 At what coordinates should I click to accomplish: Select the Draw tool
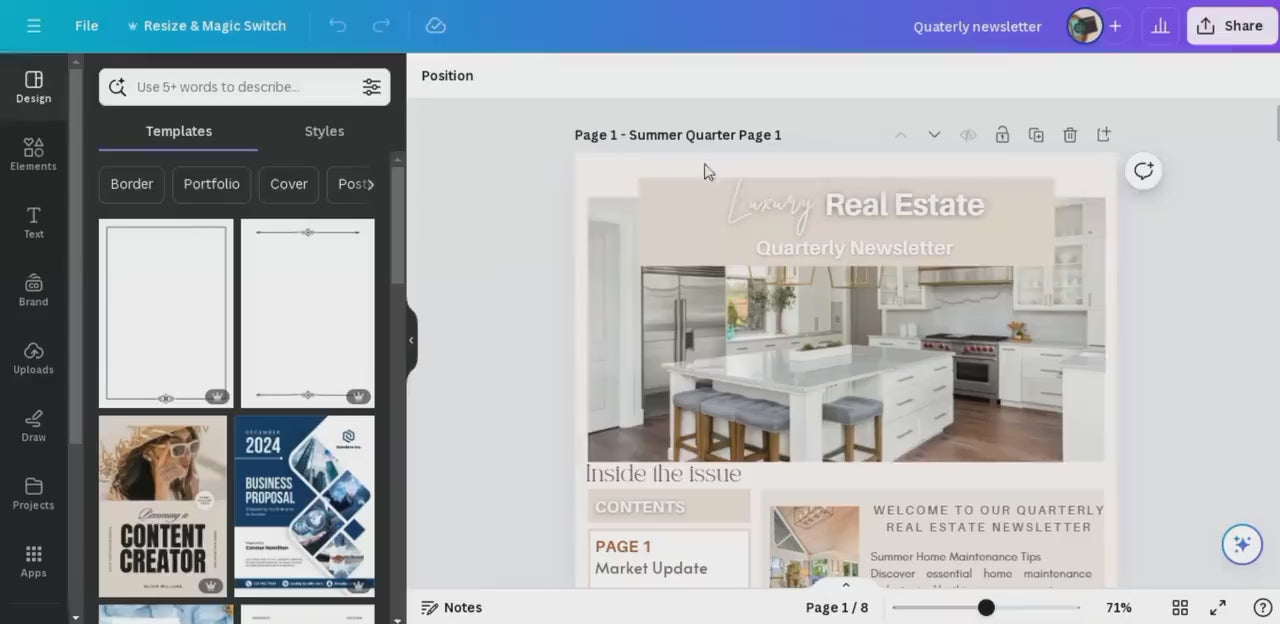pos(33,423)
